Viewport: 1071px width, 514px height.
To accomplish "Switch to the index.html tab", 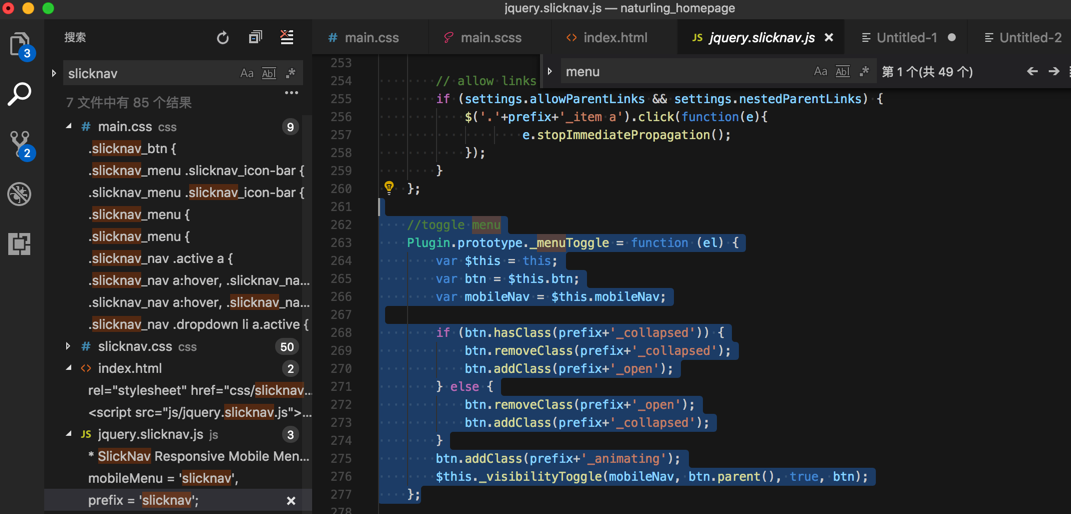I will tap(614, 38).
